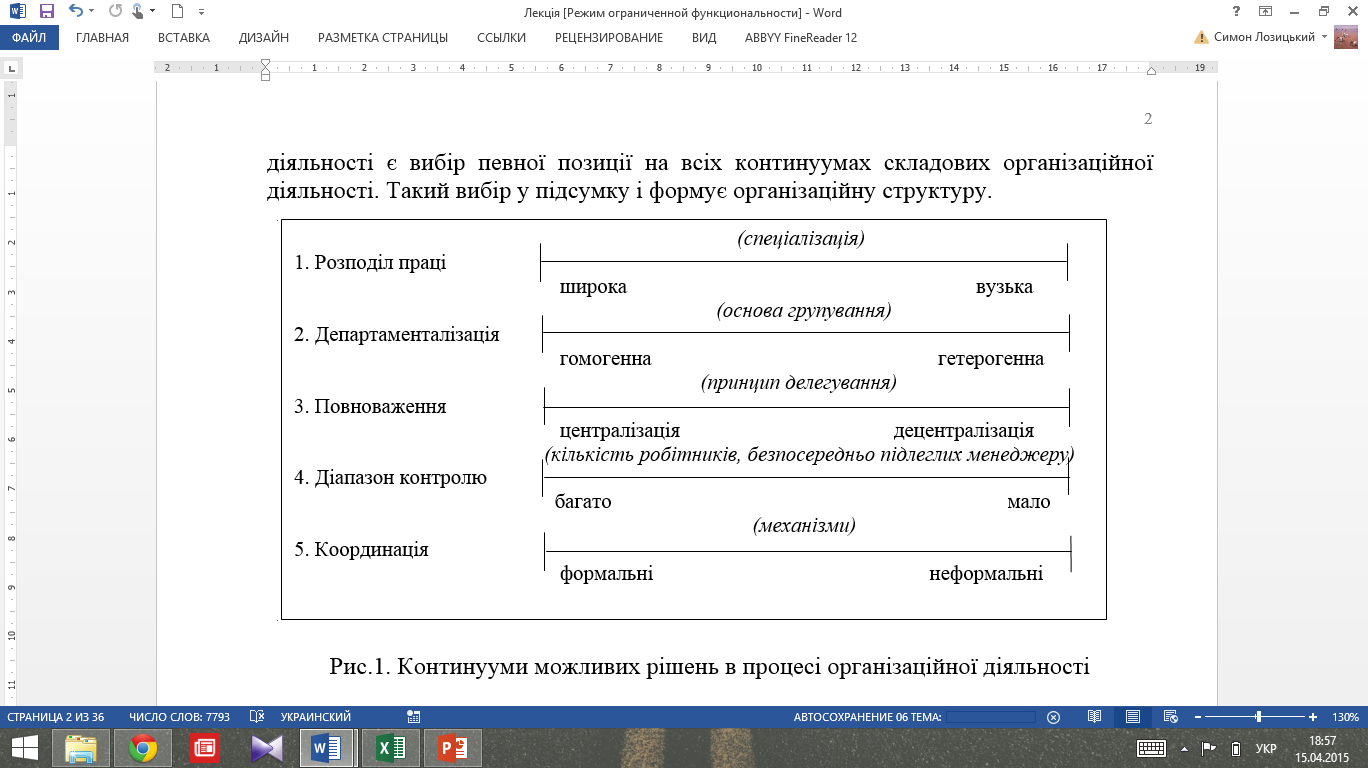This screenshot has width=1368, height=768.
Task: Open Google Chrome from taskbar
Action: tap(142, 748)
